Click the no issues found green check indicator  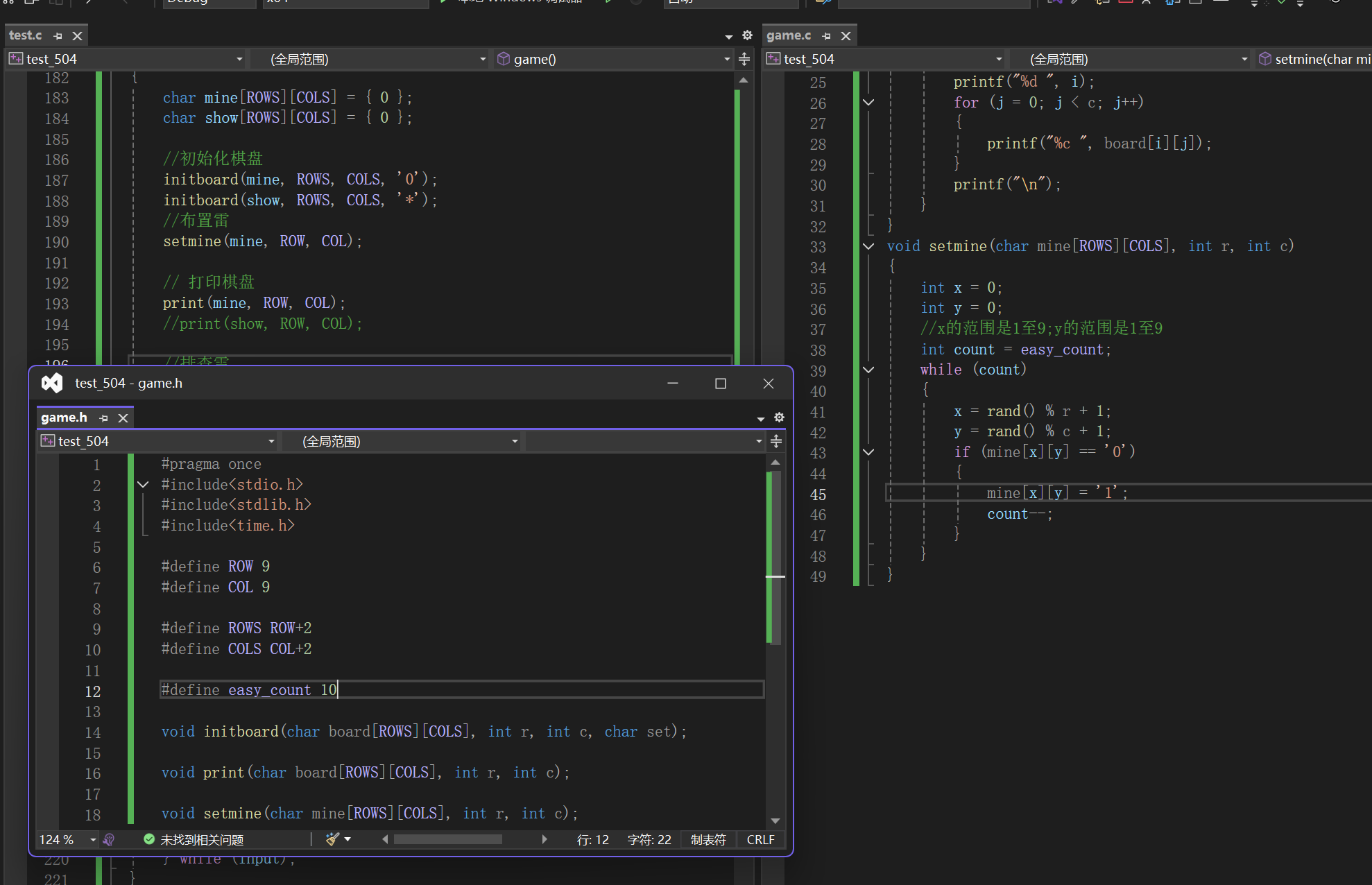click(x=149, y=839)
